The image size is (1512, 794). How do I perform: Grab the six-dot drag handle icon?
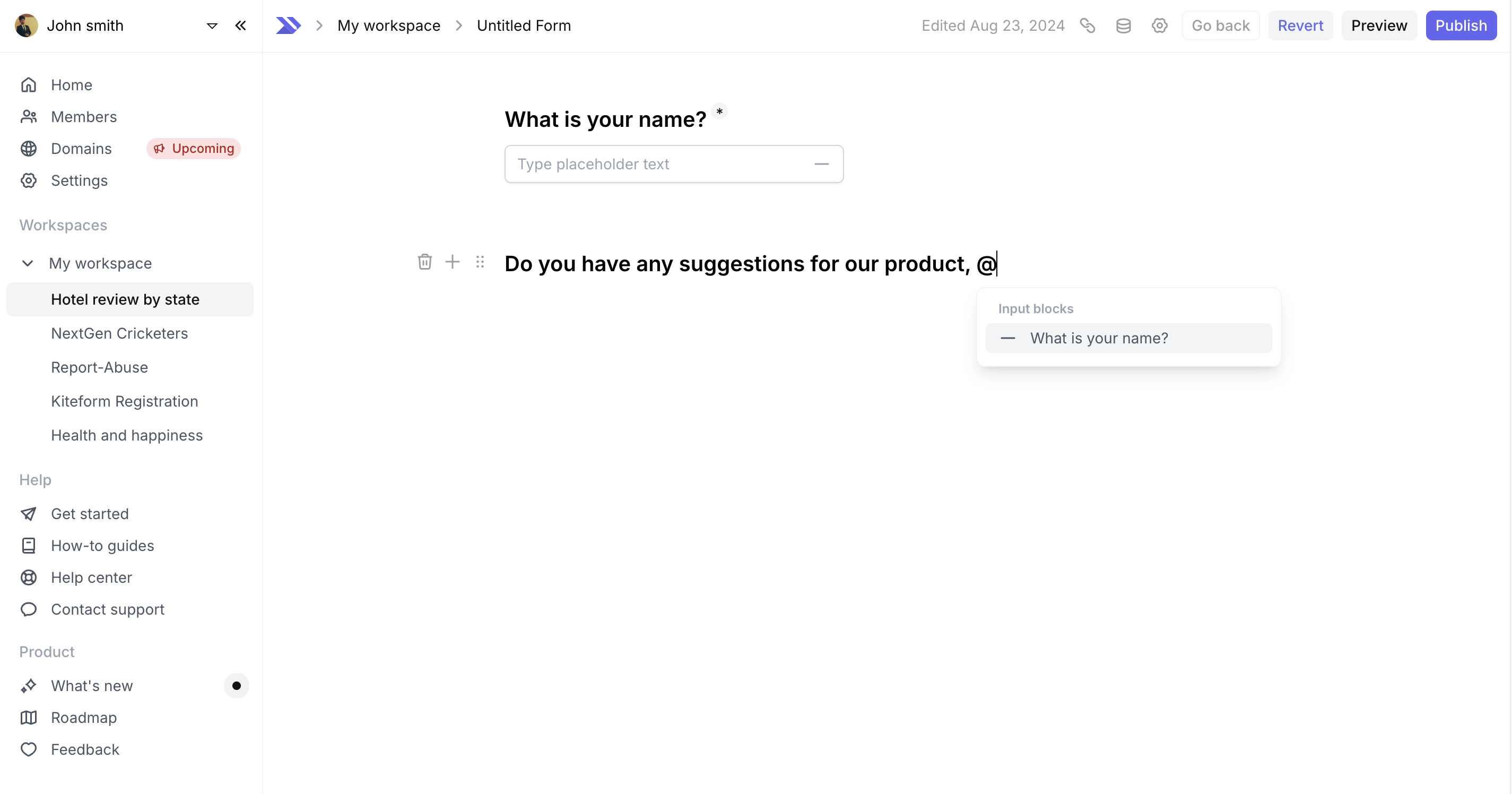pyautogui.click(x=480, y=262)
